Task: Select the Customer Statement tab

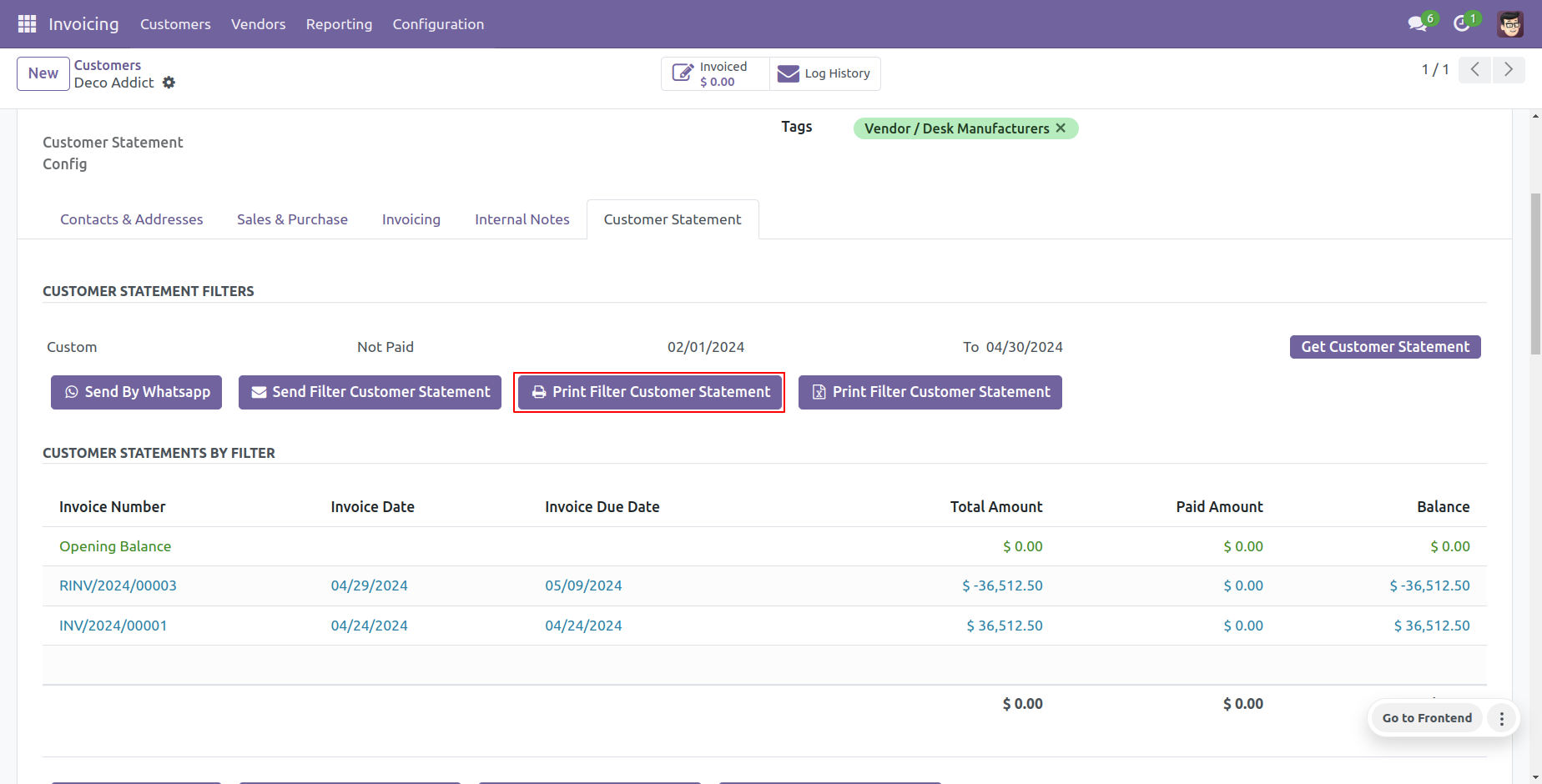Action: tap(673, 219)
